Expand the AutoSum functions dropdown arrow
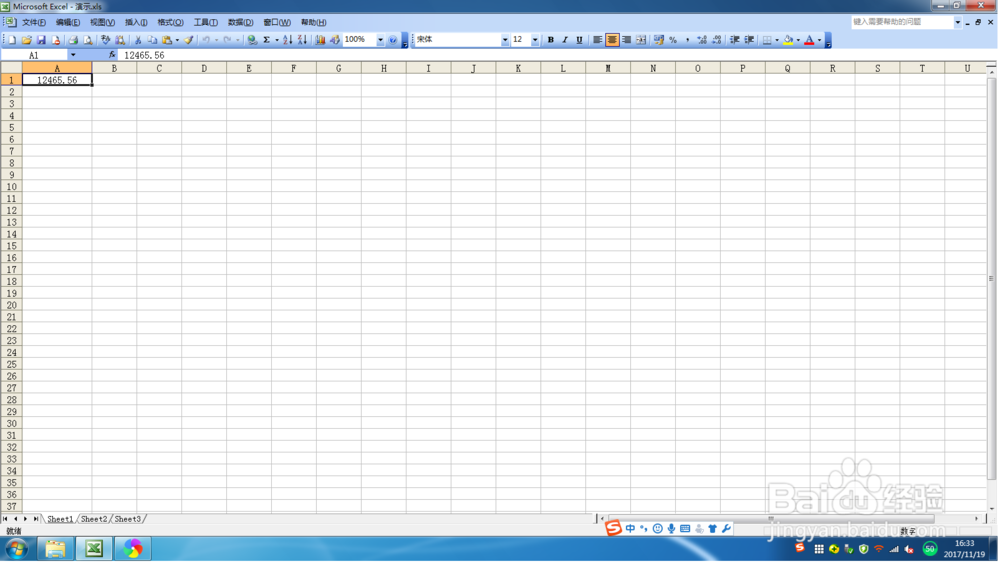Screen dimensions: 1000x564 tap(276, 40)
